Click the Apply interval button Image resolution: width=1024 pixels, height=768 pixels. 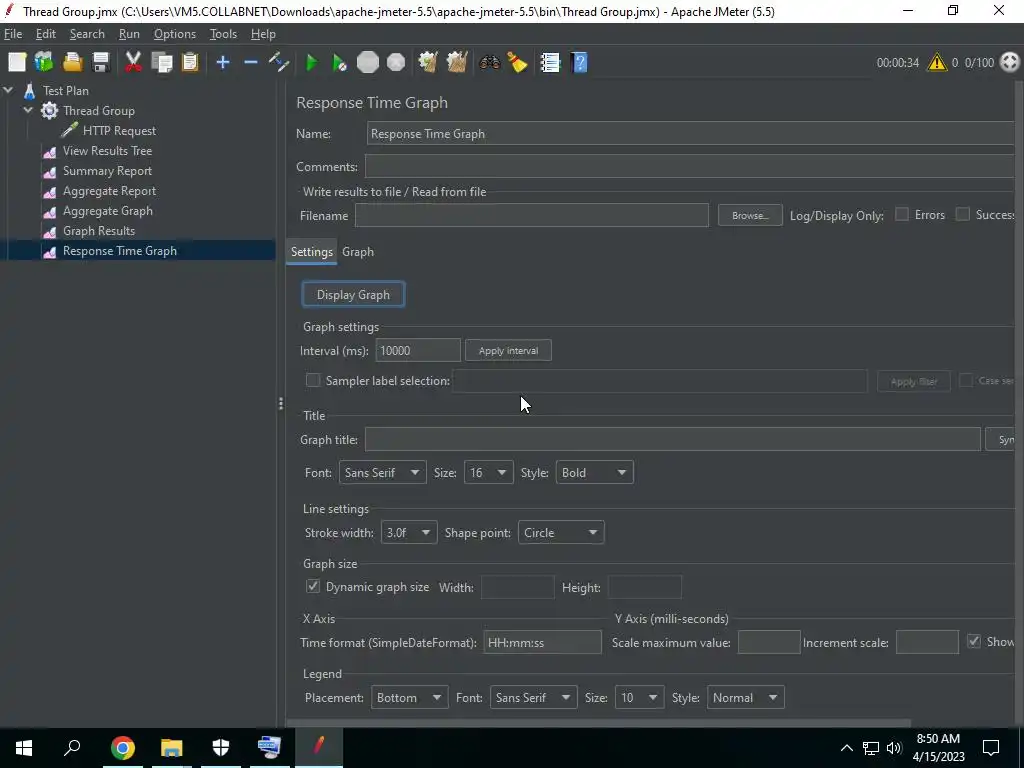508,351
